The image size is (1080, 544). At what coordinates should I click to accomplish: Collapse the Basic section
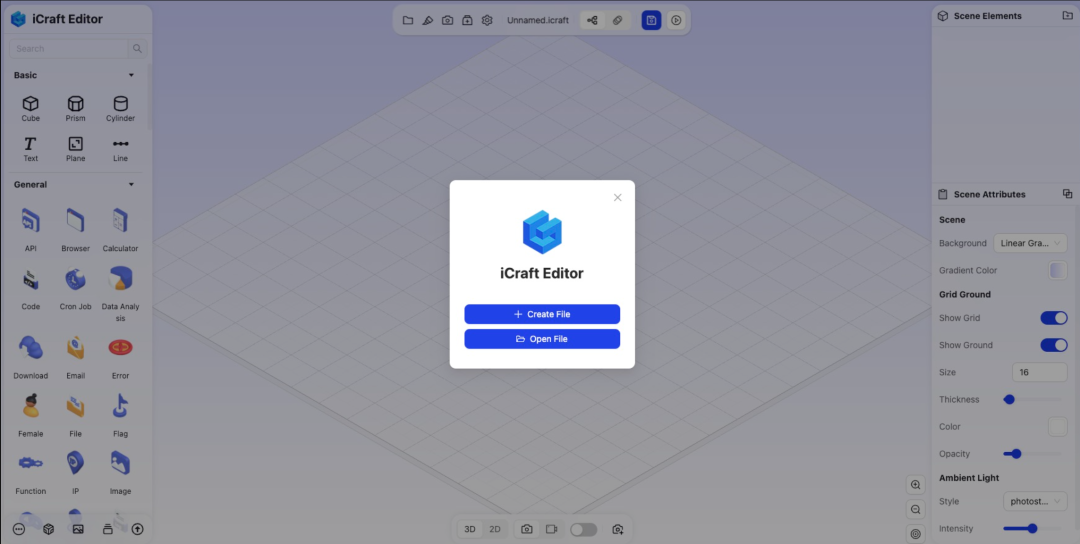(x=132, y=75)
